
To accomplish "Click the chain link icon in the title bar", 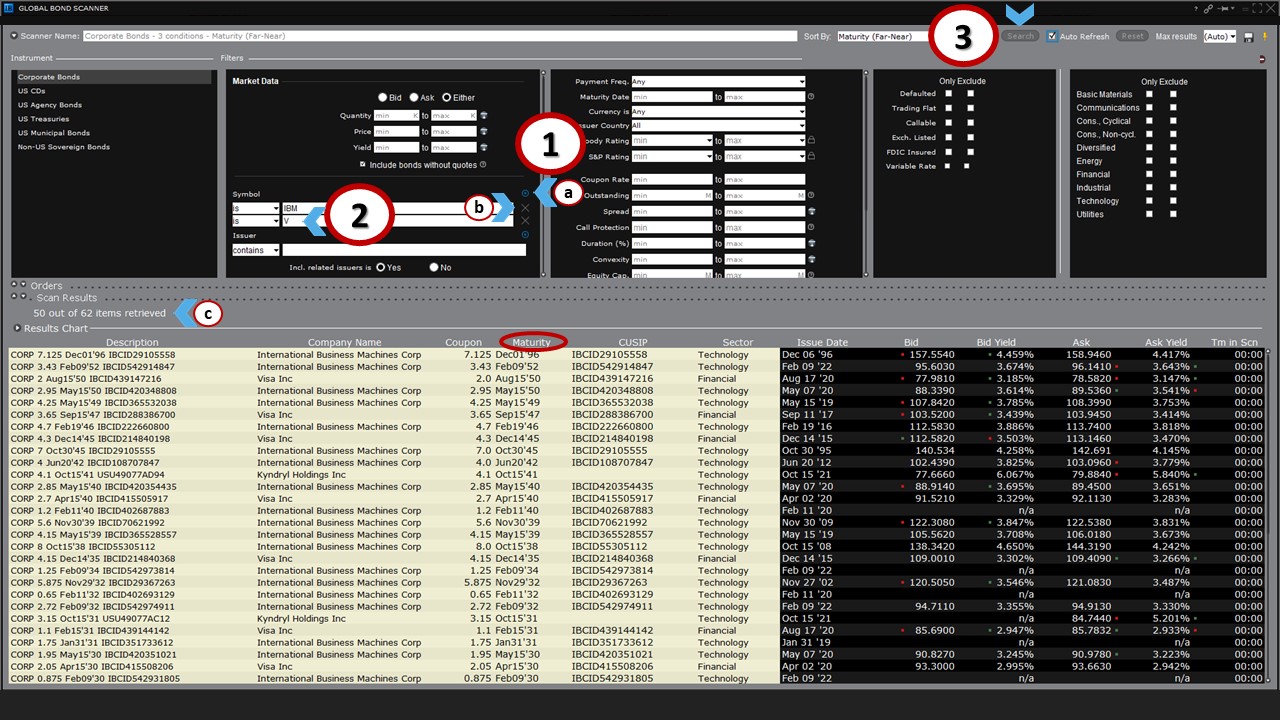I will click(x=1208, y=9).
